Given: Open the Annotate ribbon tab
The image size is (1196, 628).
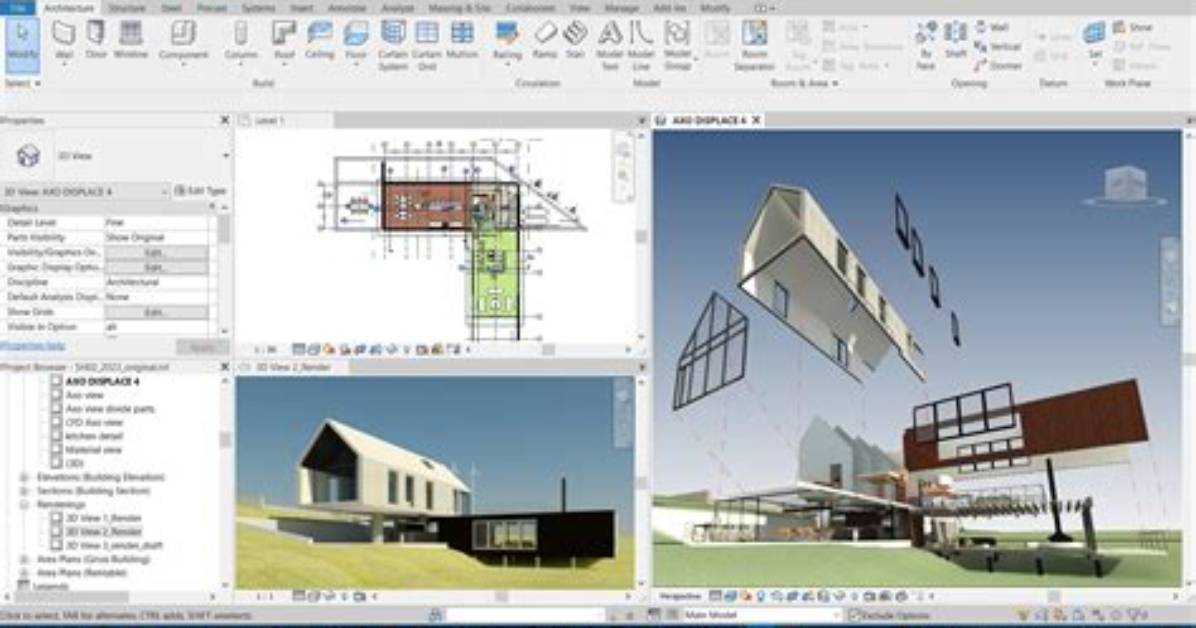Looking at the screenshot, I should (x=347, y=8).
